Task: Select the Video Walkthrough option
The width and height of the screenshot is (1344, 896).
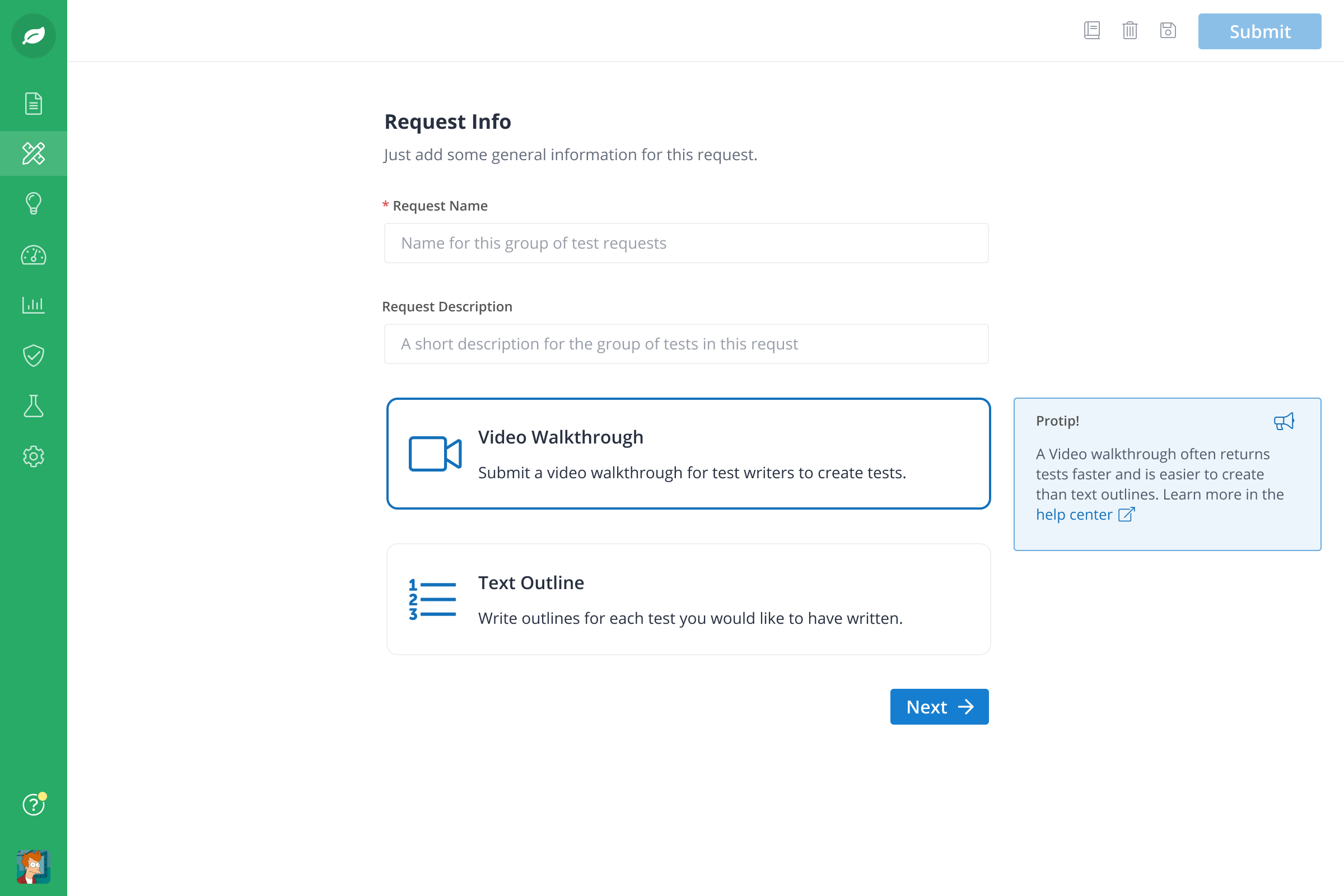Action: (686, 453)
